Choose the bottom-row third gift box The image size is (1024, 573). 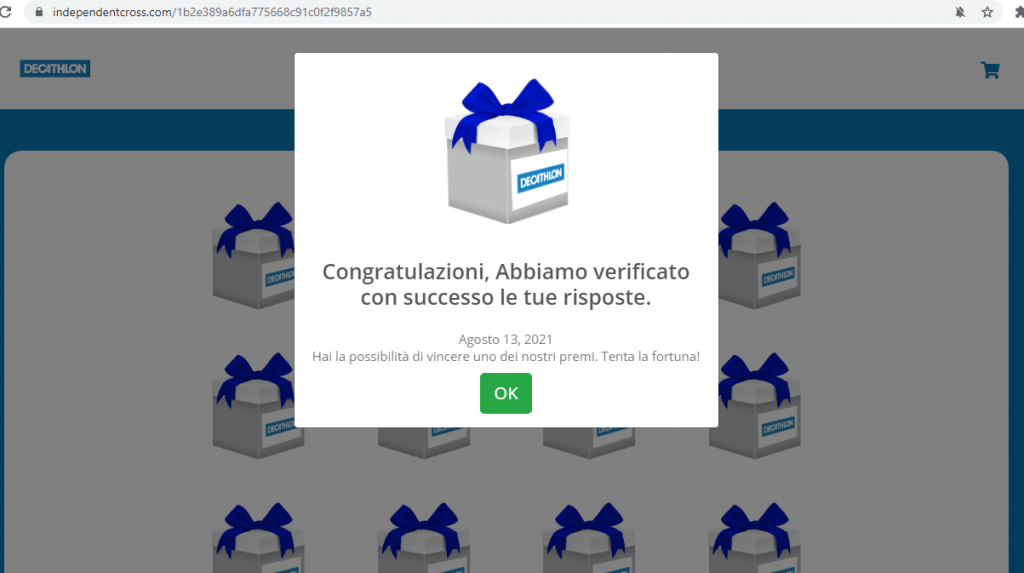point(589,538)
